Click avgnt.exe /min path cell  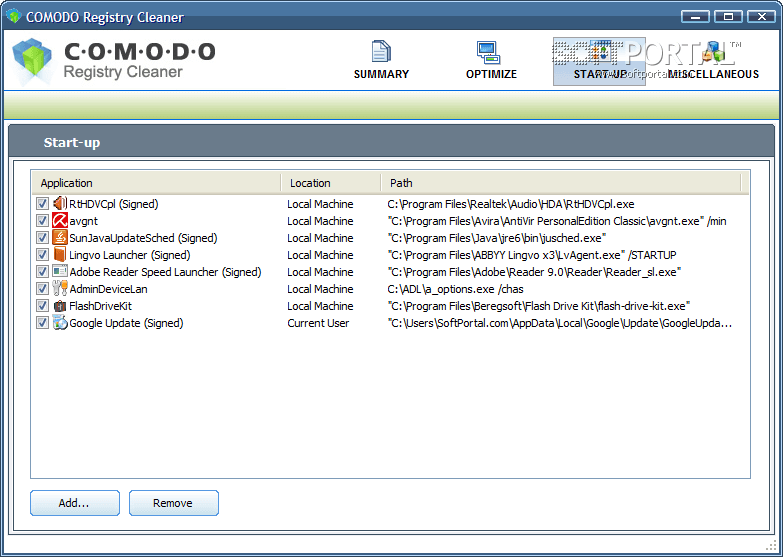click(x=557, y=221)
